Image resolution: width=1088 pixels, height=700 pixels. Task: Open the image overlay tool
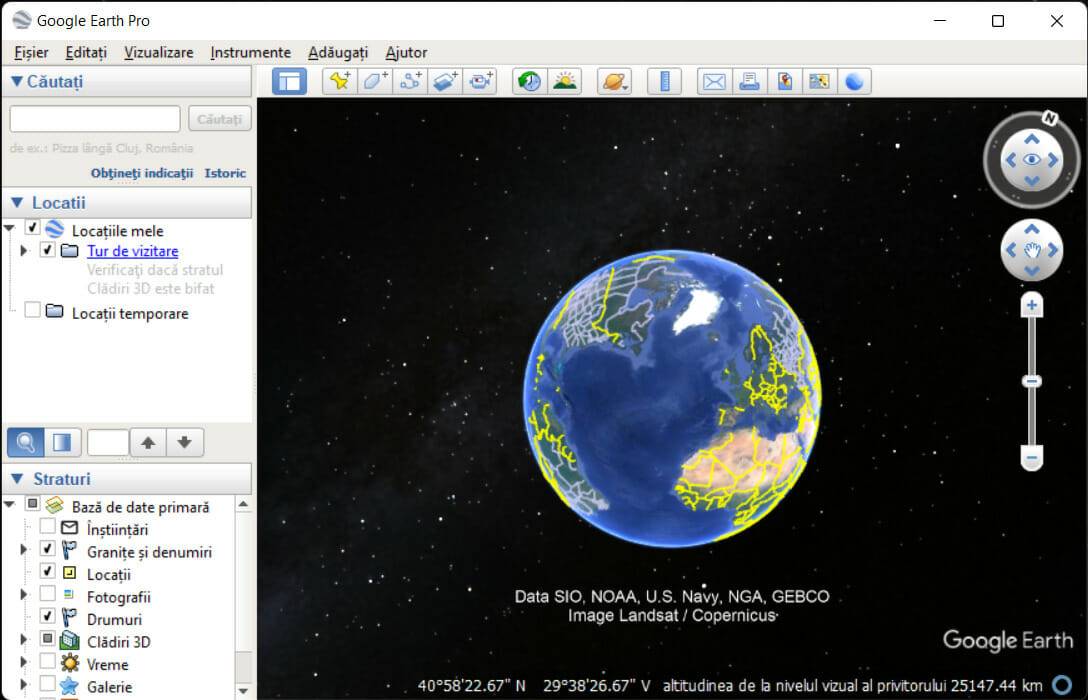tap(445, 81)
